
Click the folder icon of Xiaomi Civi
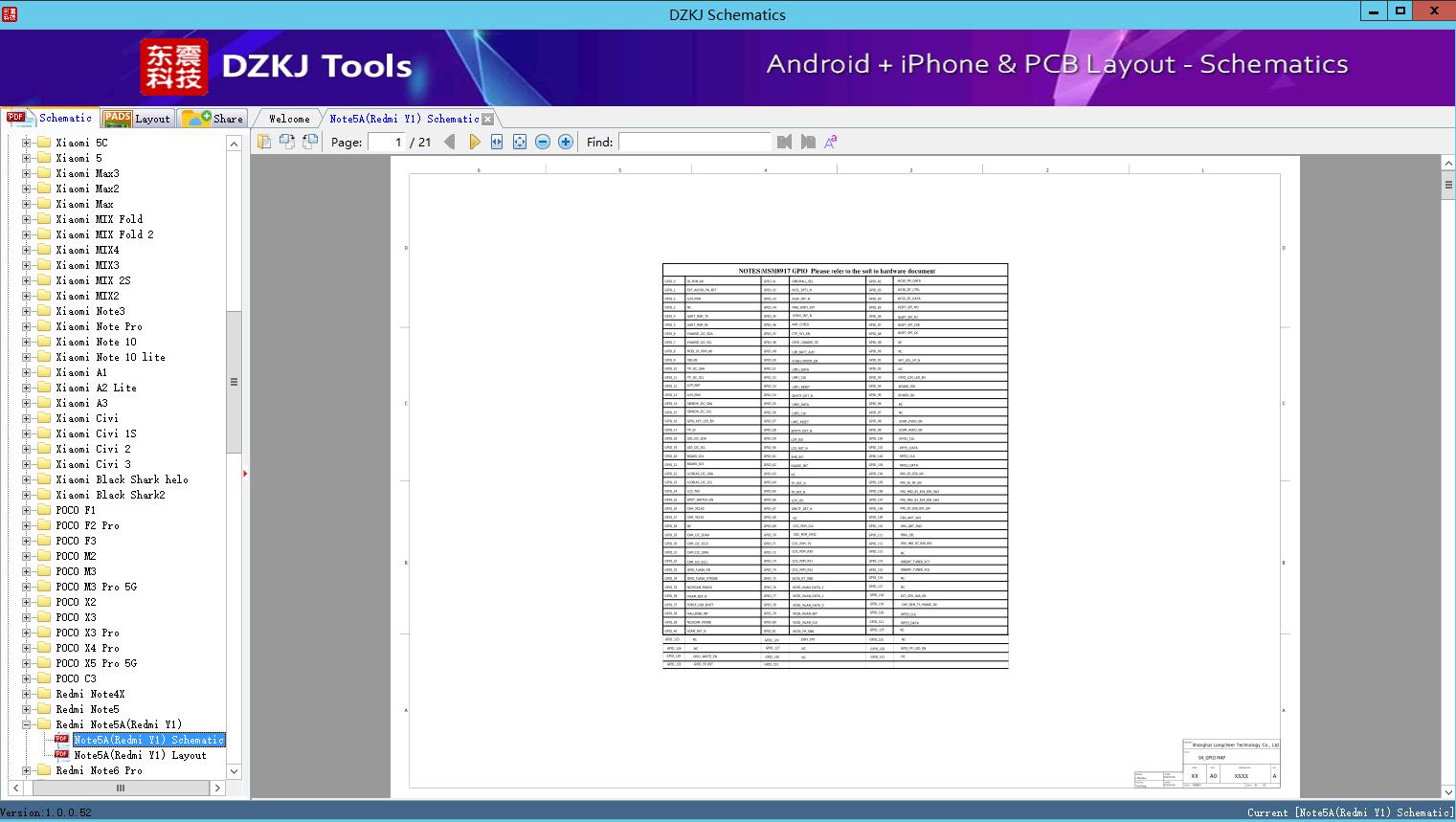[43, 418]
